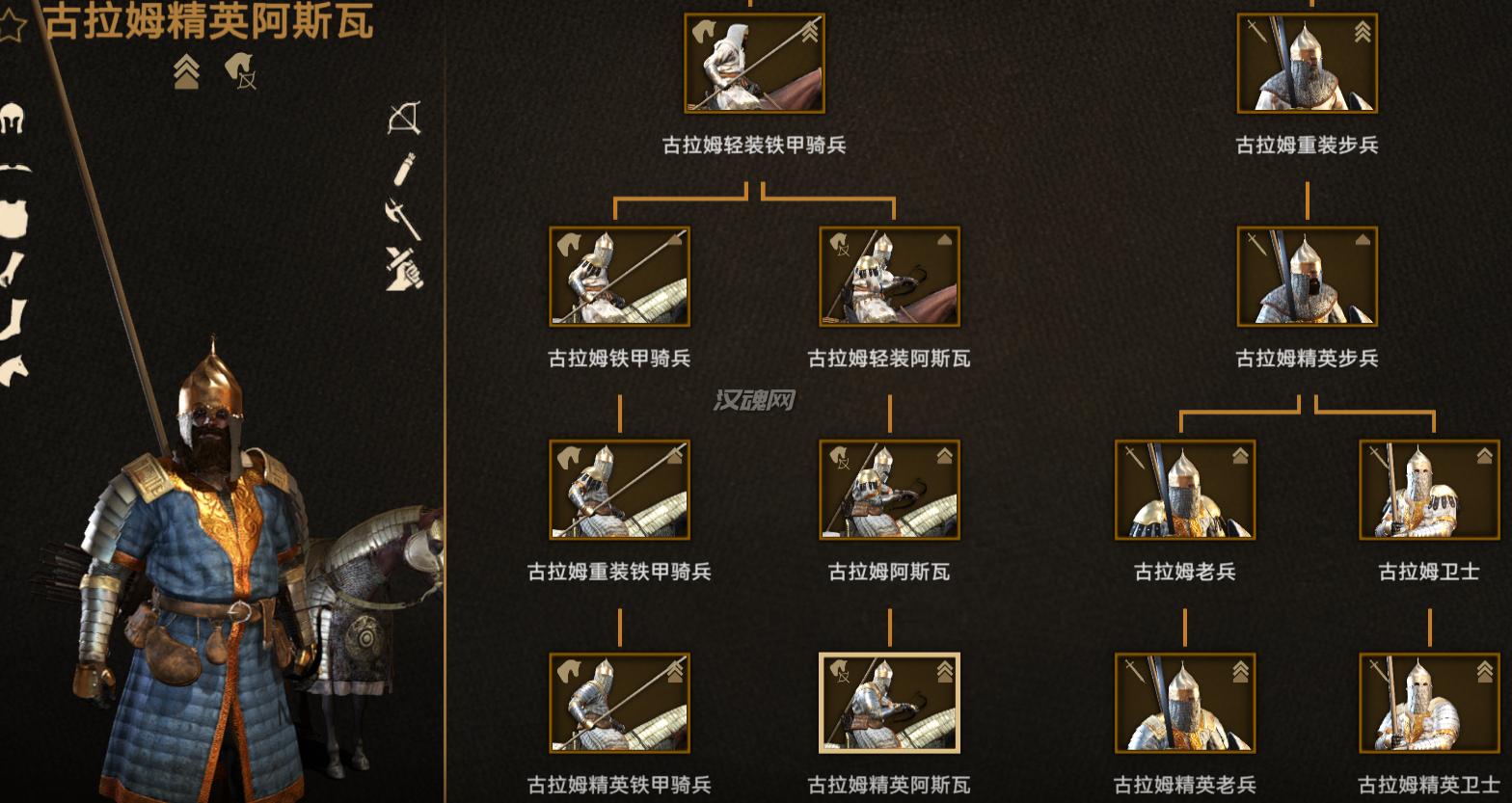
Task: Click the 古拉姆阿斯瓦 name label
Action: (x=889, y=572)
